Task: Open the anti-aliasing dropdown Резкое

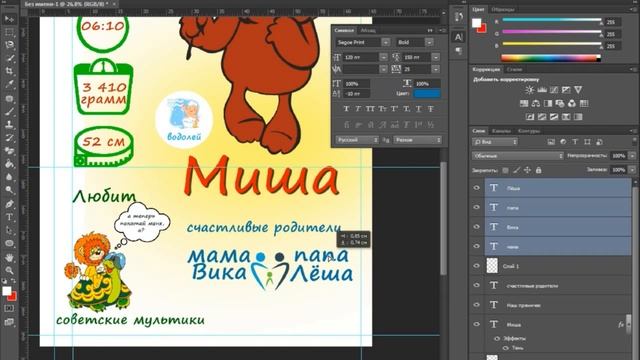Action: click(x=418, y=140)
